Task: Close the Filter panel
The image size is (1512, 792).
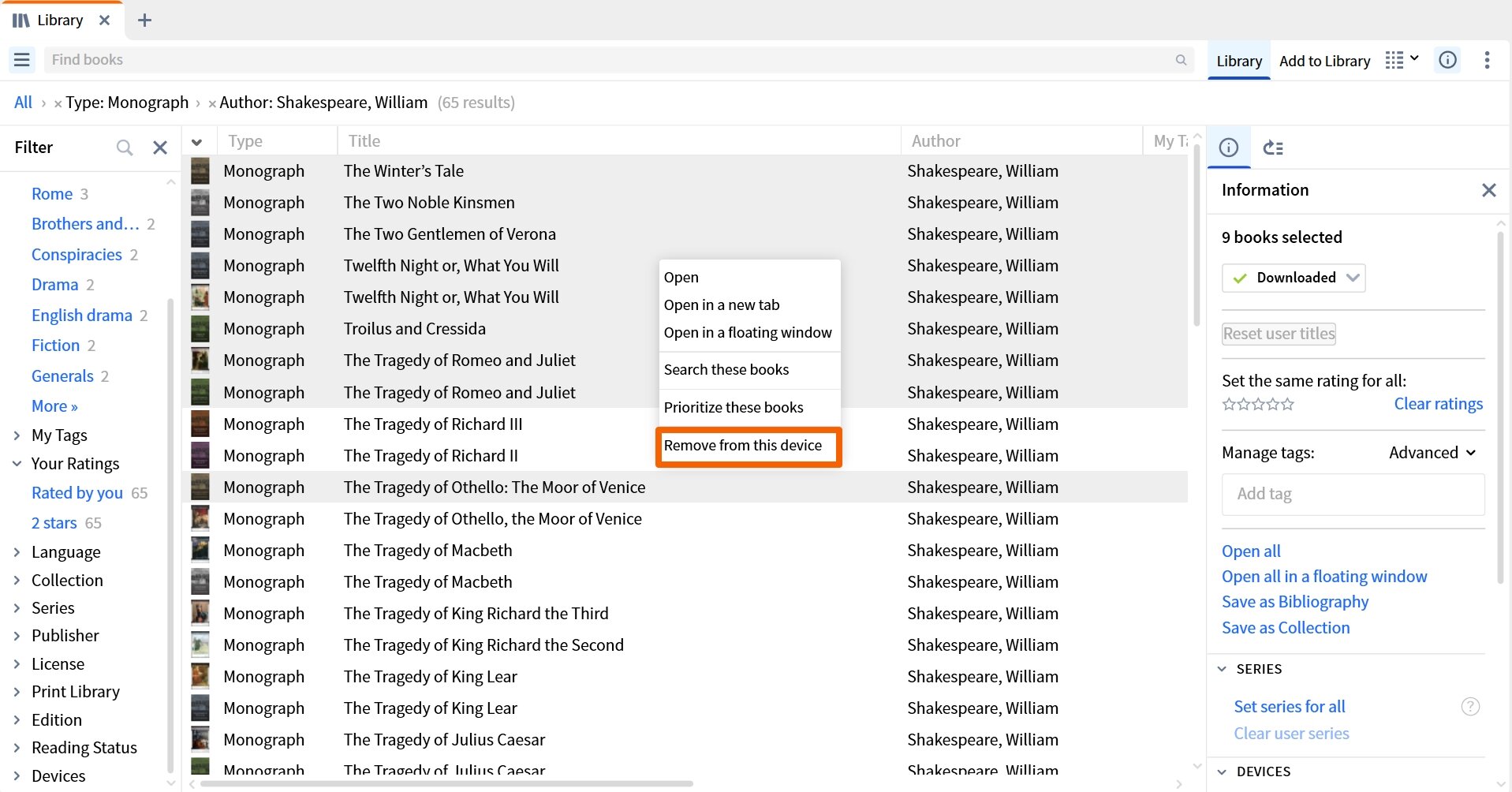Action: point(160,148)
